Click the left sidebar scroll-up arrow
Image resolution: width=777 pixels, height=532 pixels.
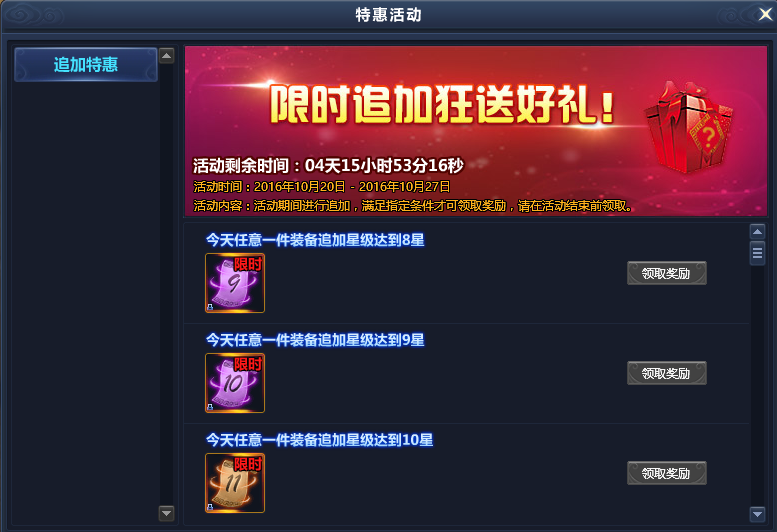(x=166, y=56)
